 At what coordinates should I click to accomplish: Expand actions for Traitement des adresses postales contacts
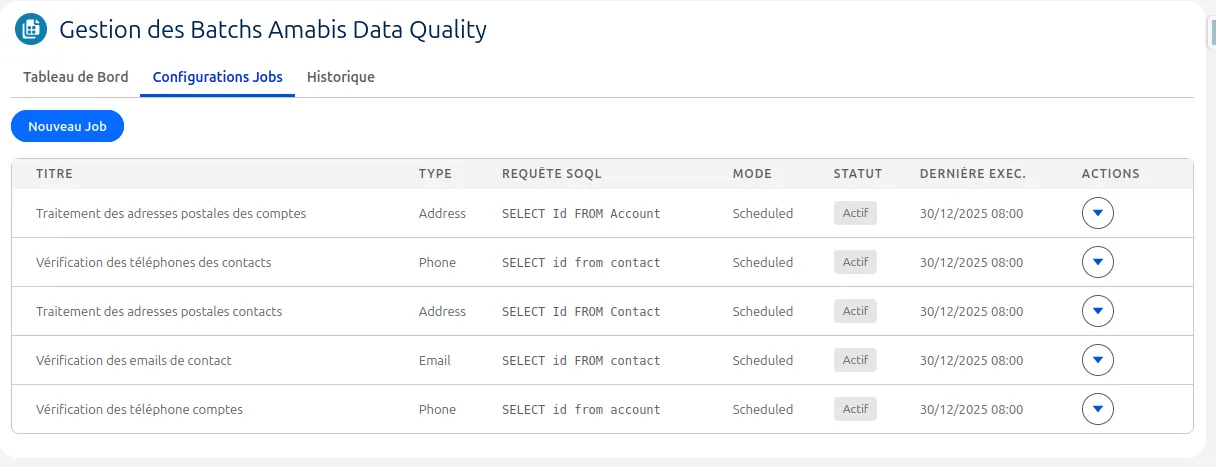(x=1098, y=311)
